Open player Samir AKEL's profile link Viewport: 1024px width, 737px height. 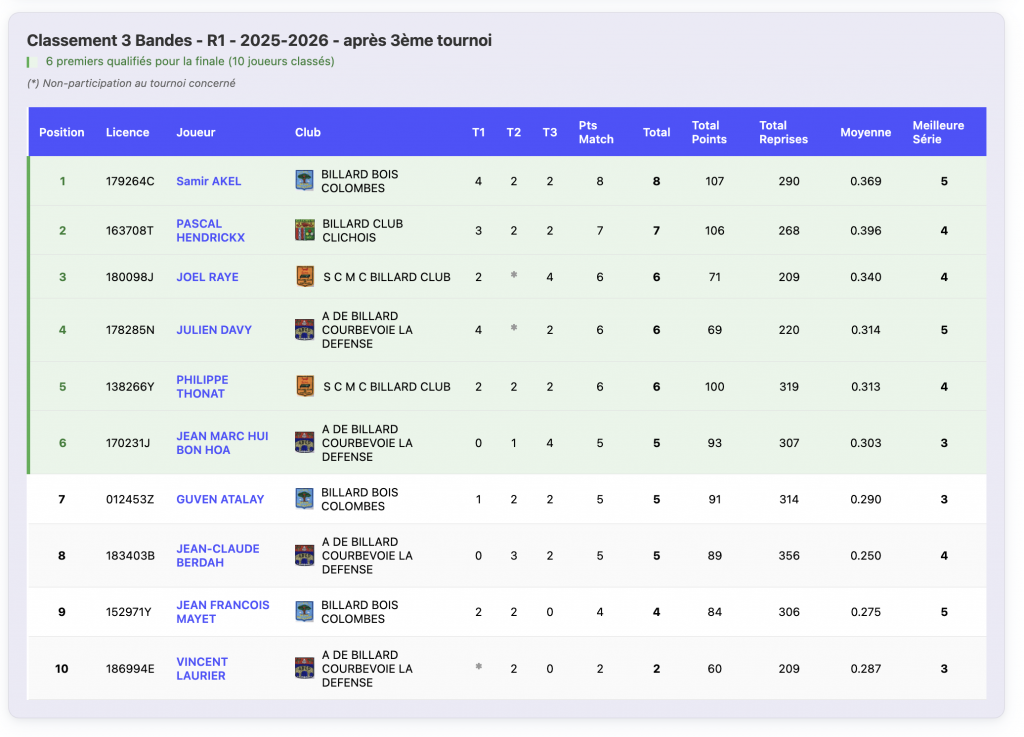208,181
